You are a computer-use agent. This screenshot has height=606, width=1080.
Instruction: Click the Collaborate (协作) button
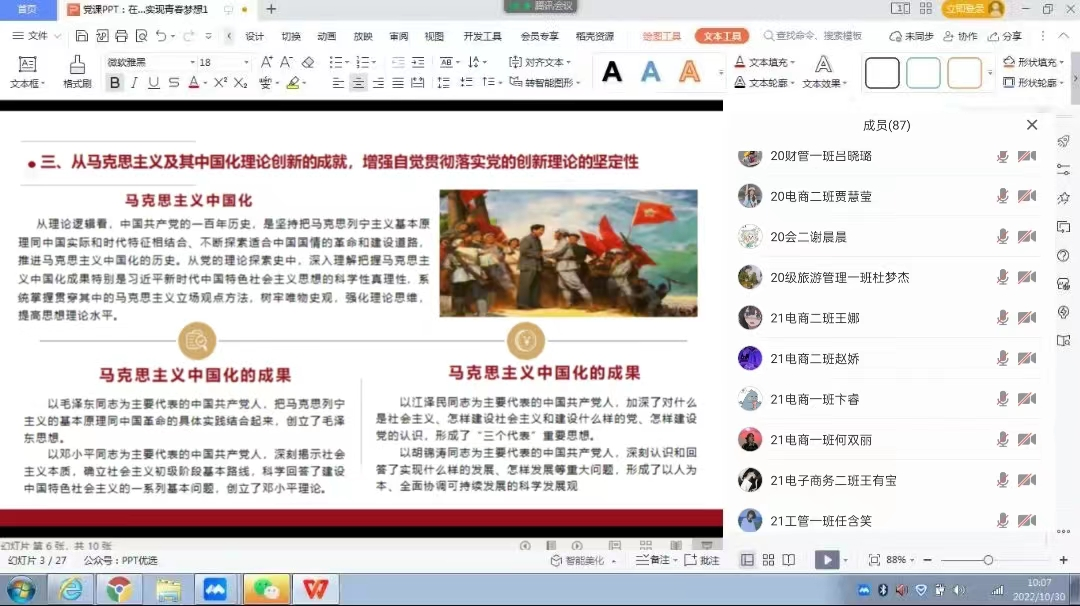[x=961, y=36]
